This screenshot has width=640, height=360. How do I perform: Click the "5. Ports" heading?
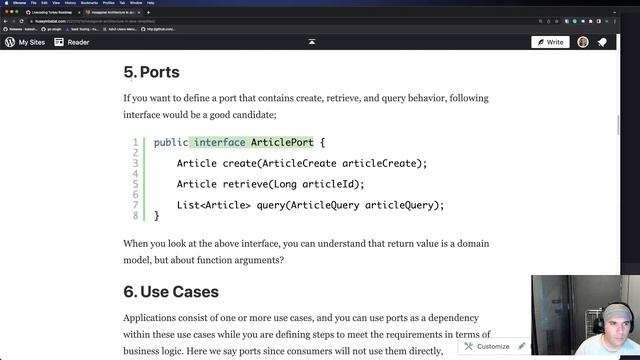coord(151,72)
